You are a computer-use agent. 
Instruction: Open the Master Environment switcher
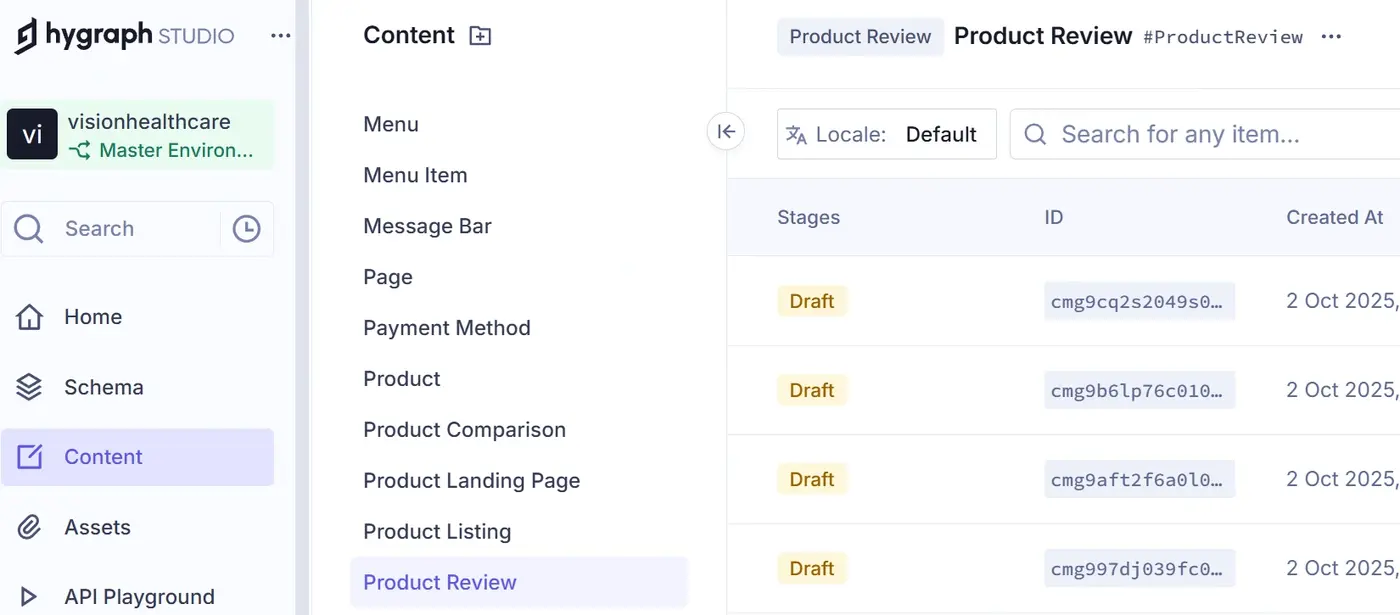tap(160, 151)
